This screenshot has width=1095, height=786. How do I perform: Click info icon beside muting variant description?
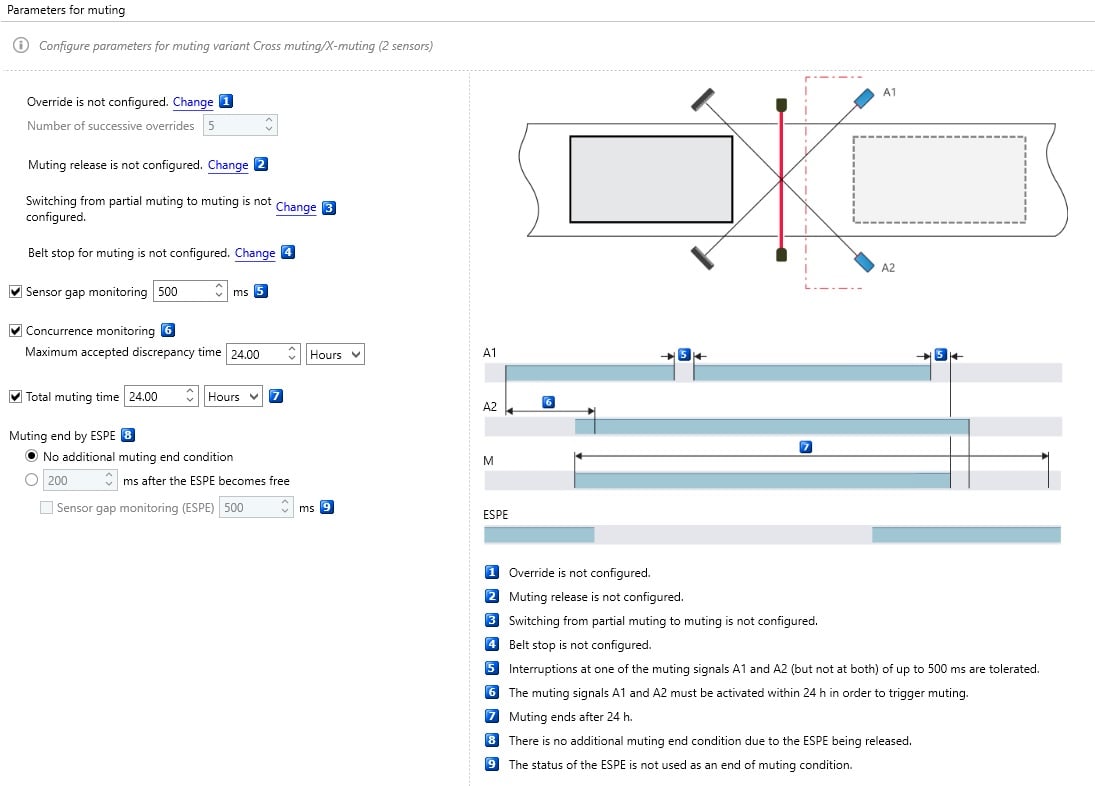point(21,45)
